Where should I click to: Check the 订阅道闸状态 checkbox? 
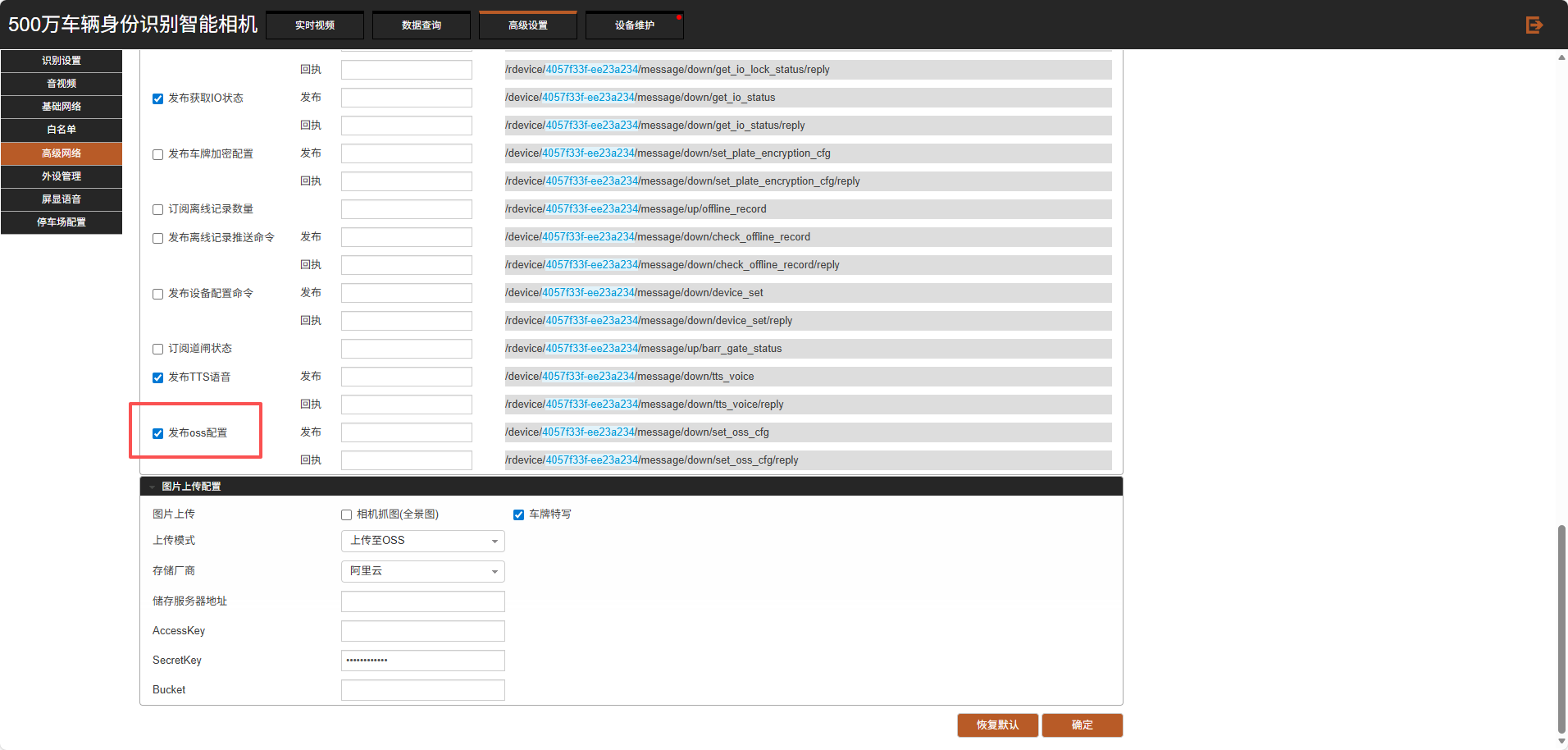click(x=158, y=350)
